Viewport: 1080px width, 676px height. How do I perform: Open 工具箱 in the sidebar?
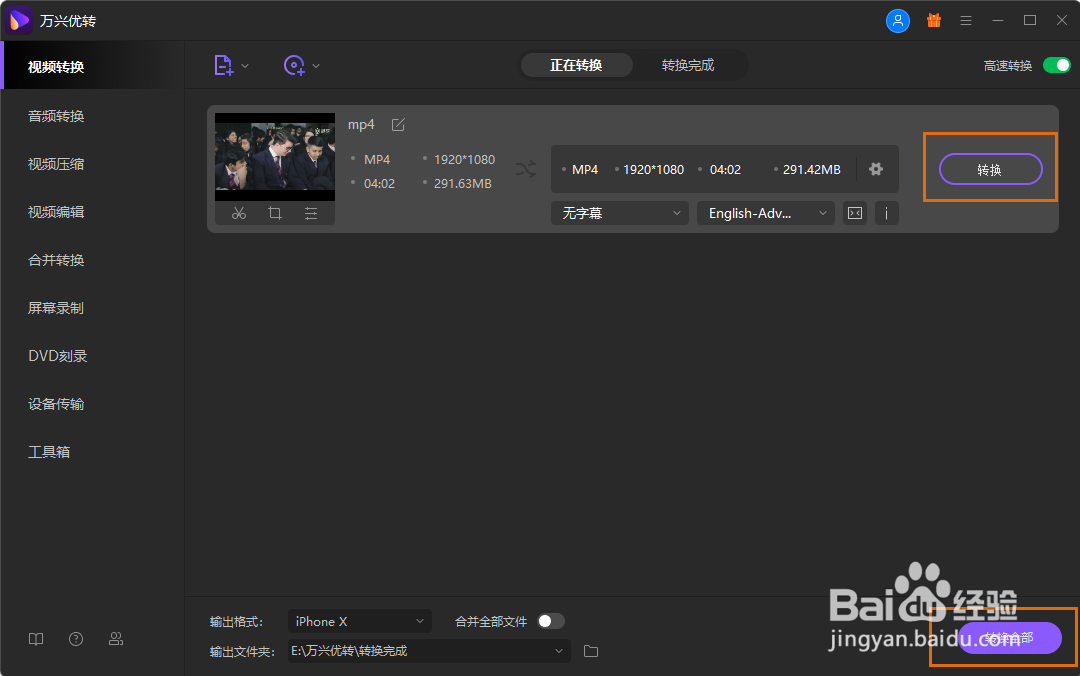tap(49, 452)
